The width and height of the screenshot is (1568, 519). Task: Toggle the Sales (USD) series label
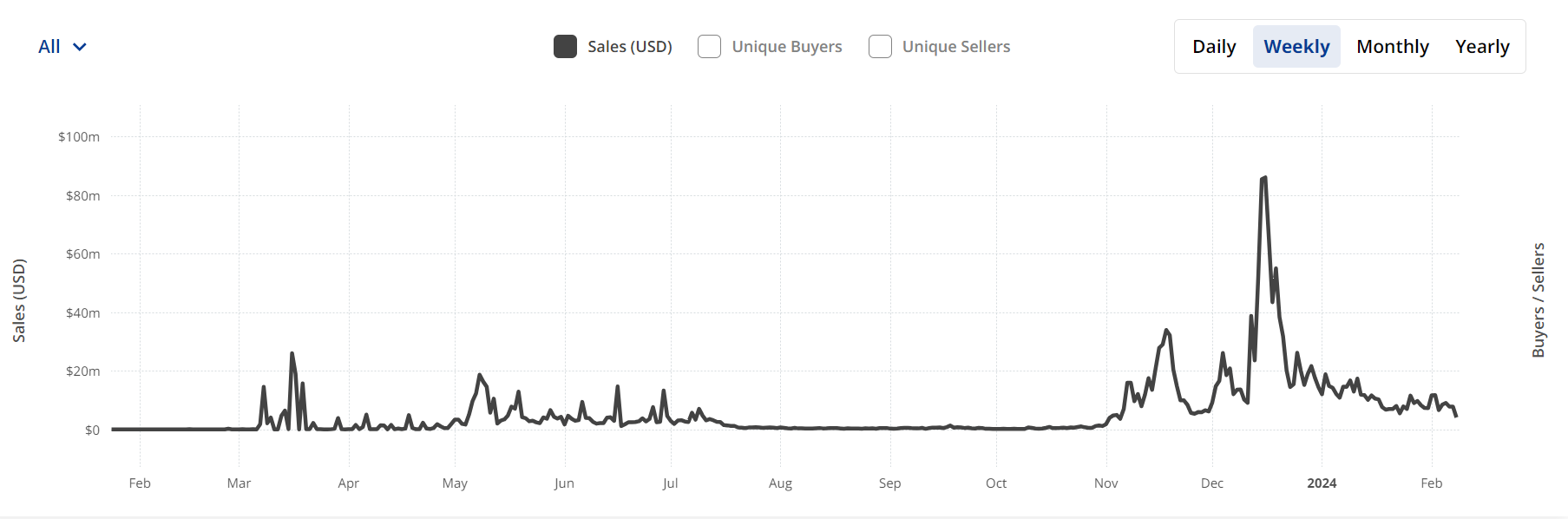click(629, 47)
